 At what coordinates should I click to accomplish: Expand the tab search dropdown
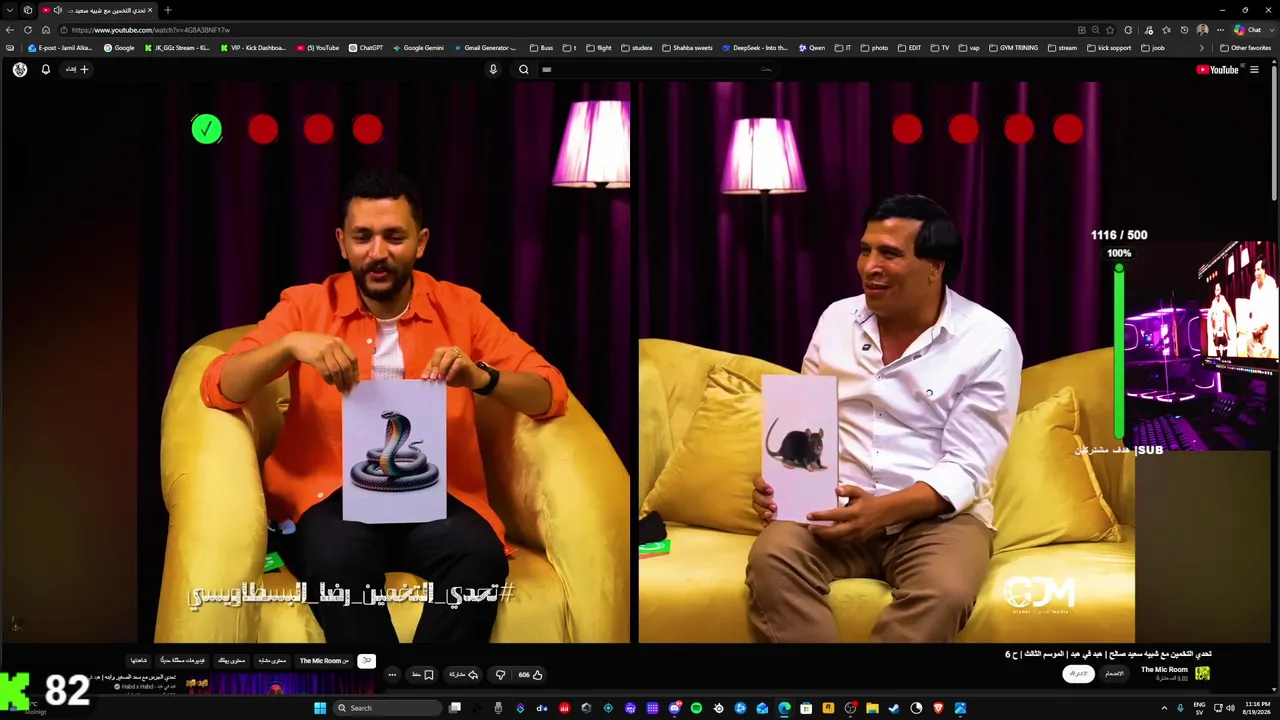9,10
